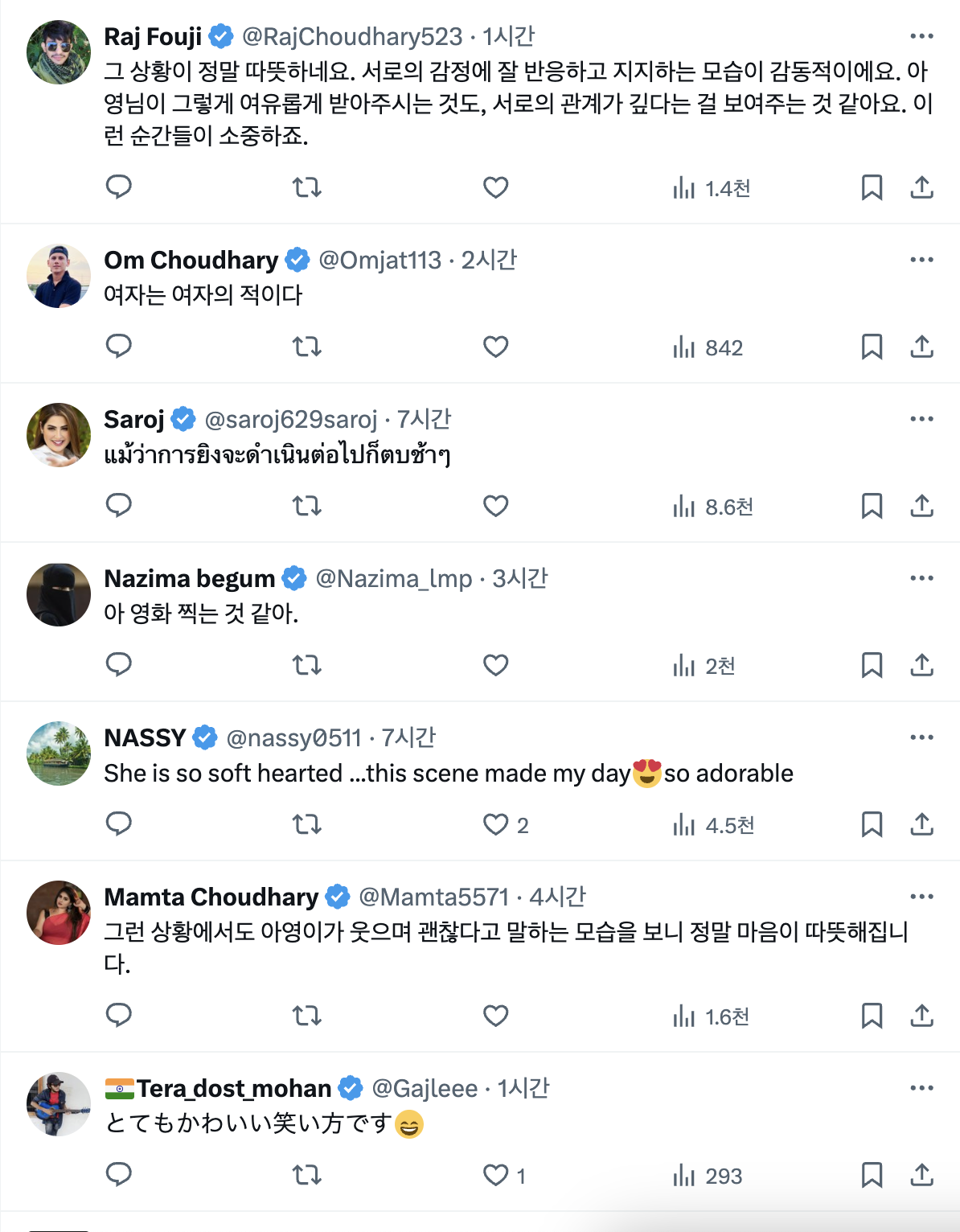View analytics on Nazima begum's tweet
The image size is (960, 1232).
click(x=704, y=666)
